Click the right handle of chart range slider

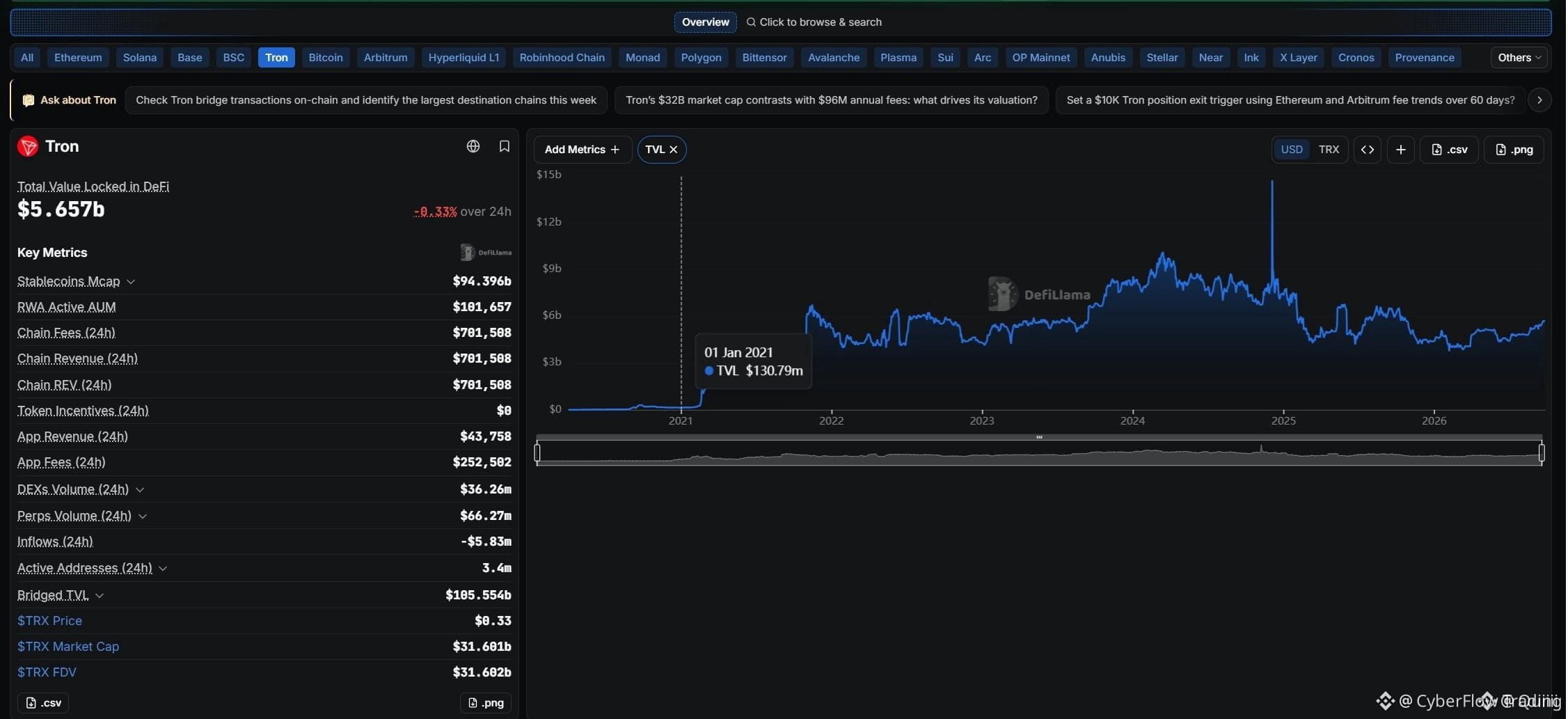tap(1543, 454)
